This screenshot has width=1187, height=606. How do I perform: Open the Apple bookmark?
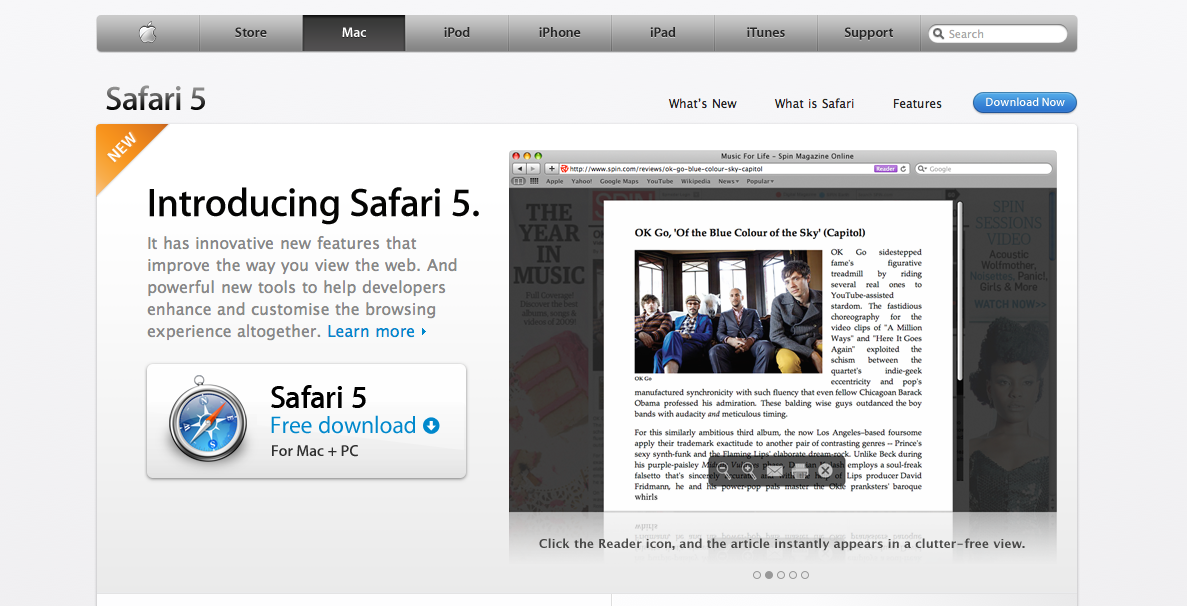[x=555, y=182]
